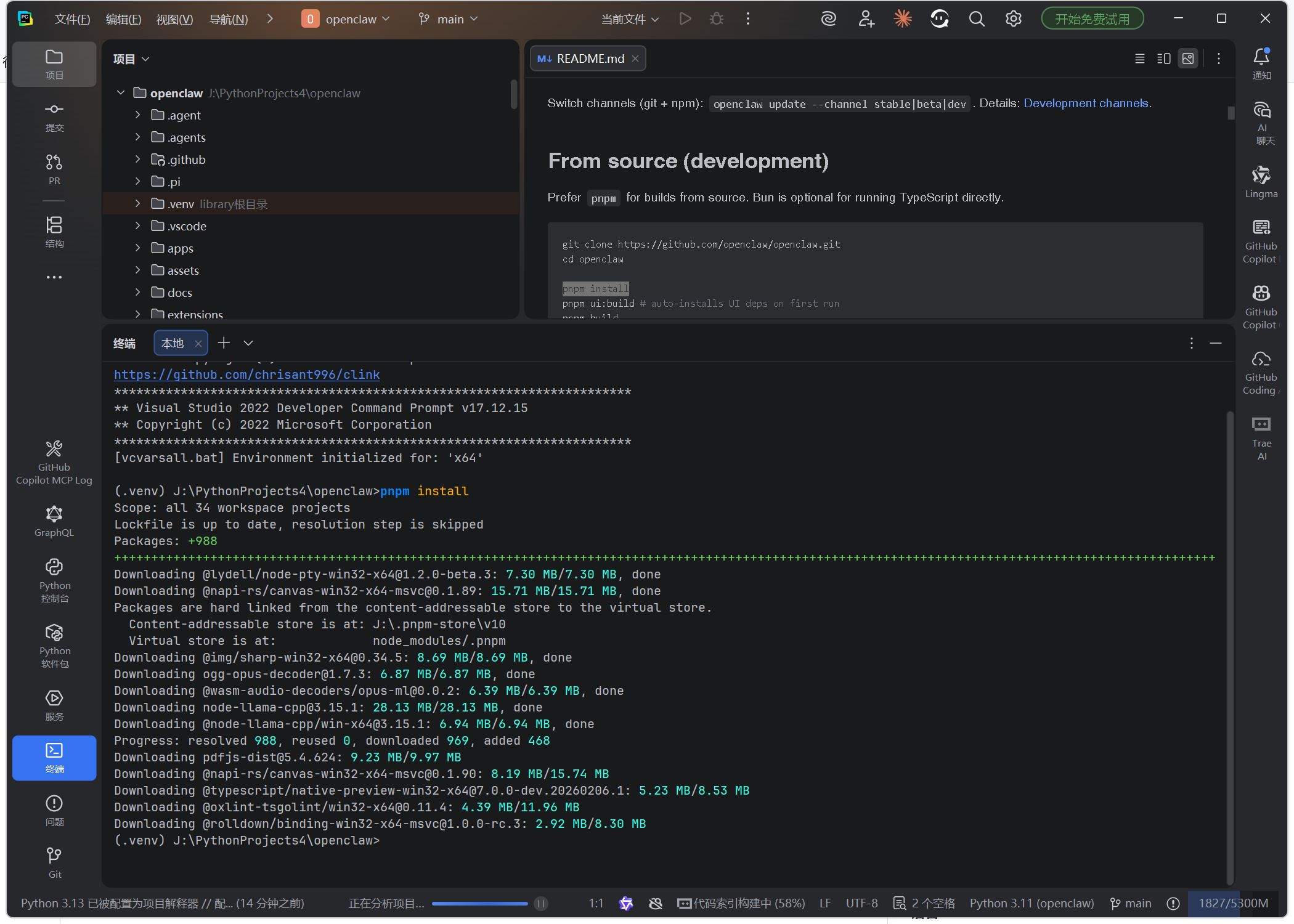Open the Python Packages panel
The height and width of the screenshot is (924, 1294).
[x=54, y=646]
